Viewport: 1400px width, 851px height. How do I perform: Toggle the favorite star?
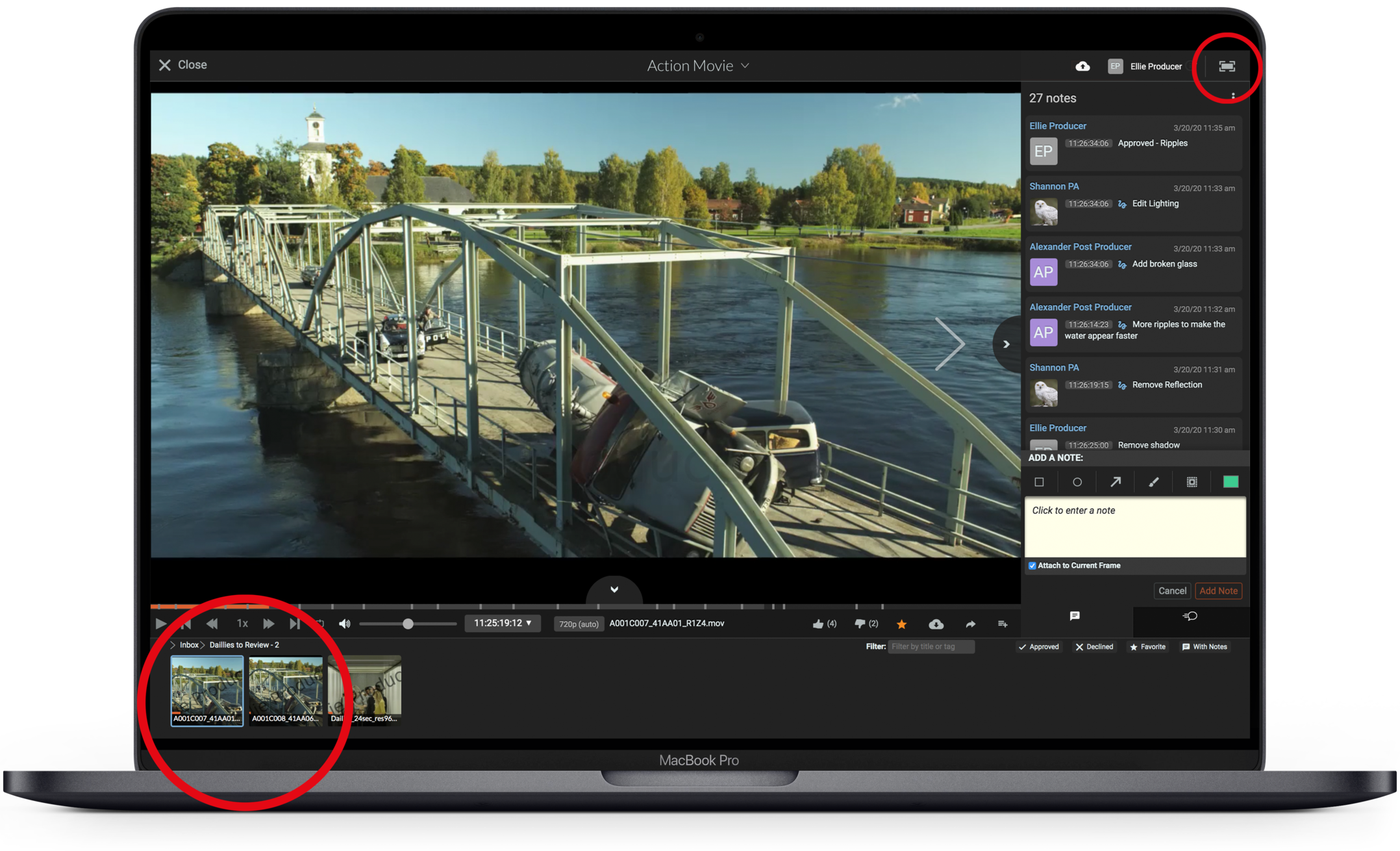(x=901, y=624)
